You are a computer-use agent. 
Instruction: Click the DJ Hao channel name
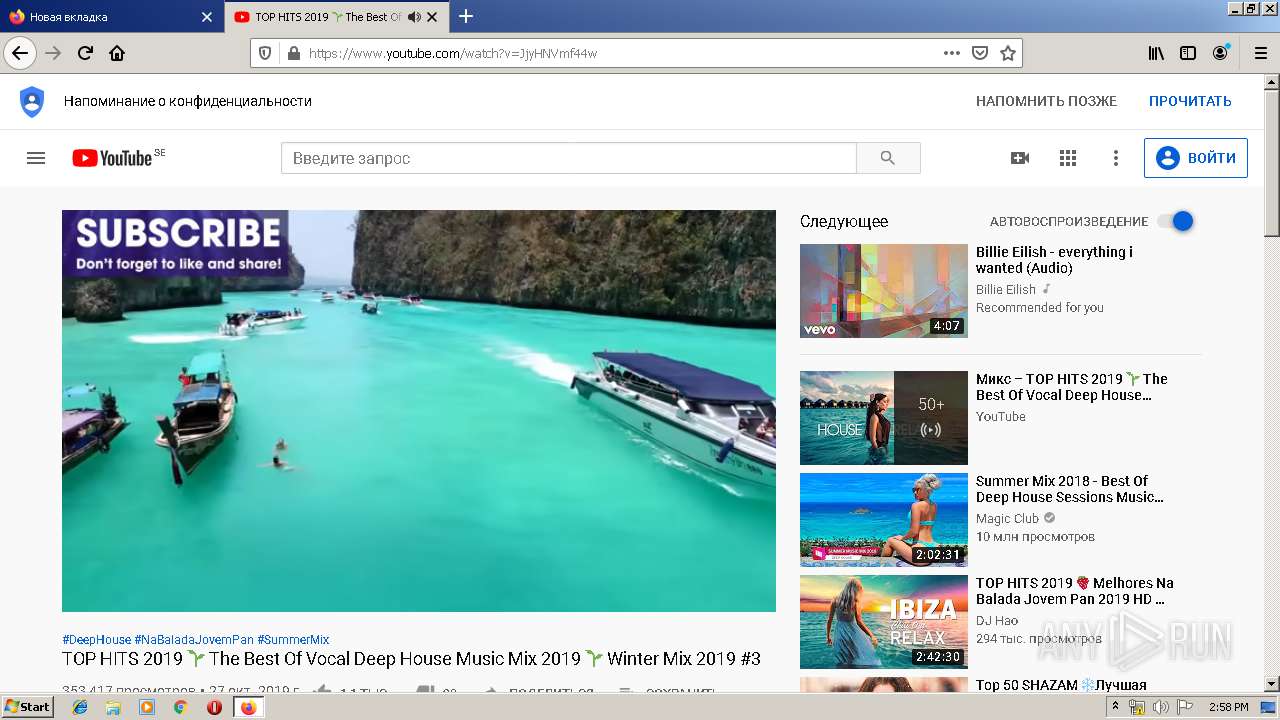click(997, 620)
